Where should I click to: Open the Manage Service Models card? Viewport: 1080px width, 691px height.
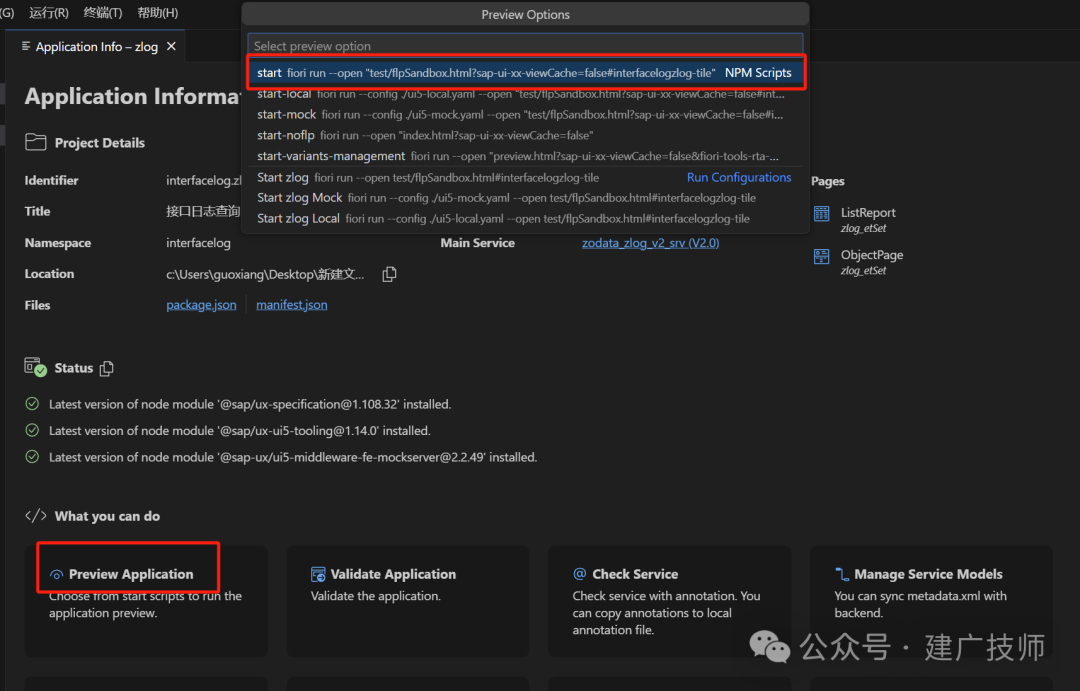click(931, 600)
